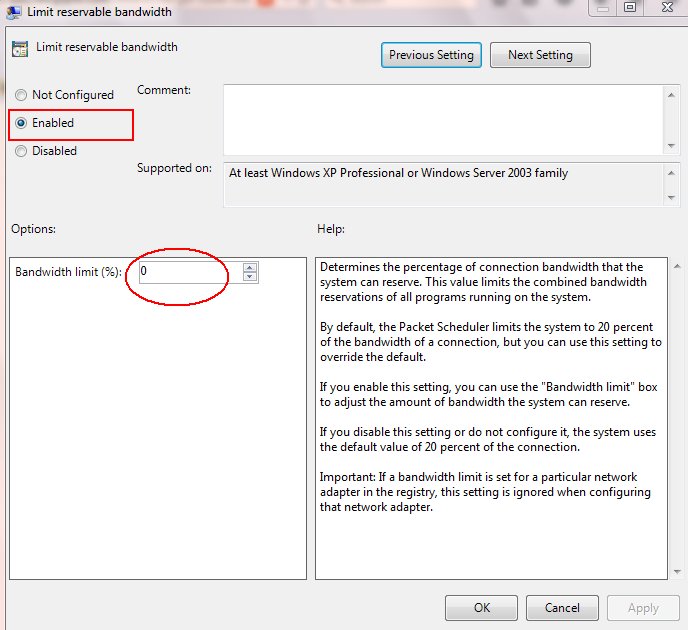Screen dimensions: 688x630
Task: Cancel the dialog
Action: tap(562, 608)
